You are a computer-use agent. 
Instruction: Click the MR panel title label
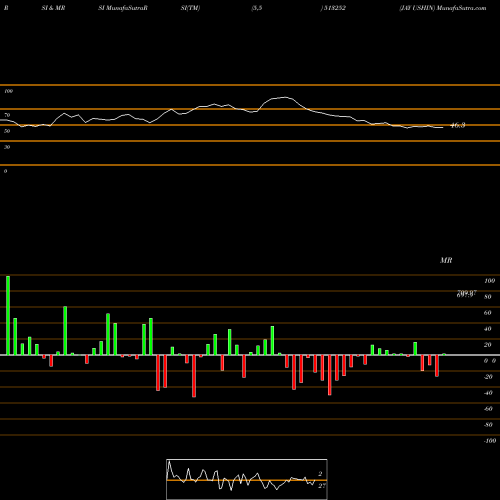click(x=446, y=260)
